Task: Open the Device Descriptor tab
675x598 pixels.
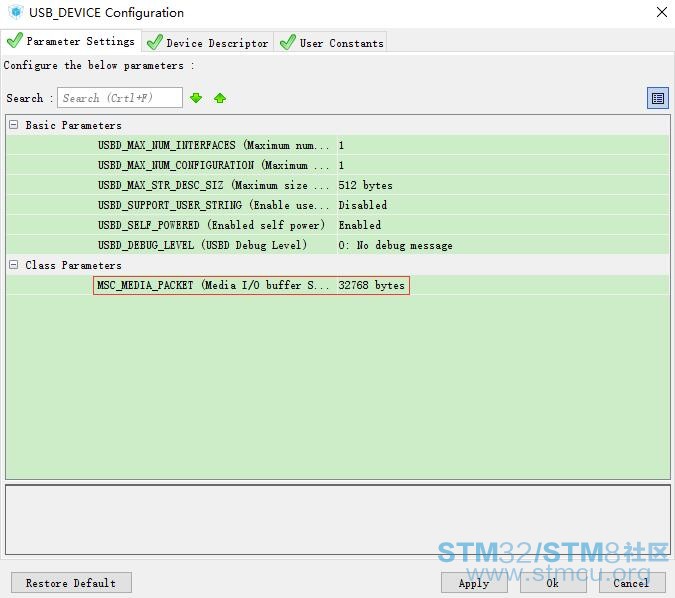Action: pyautogui.click(x=208, y=43)
